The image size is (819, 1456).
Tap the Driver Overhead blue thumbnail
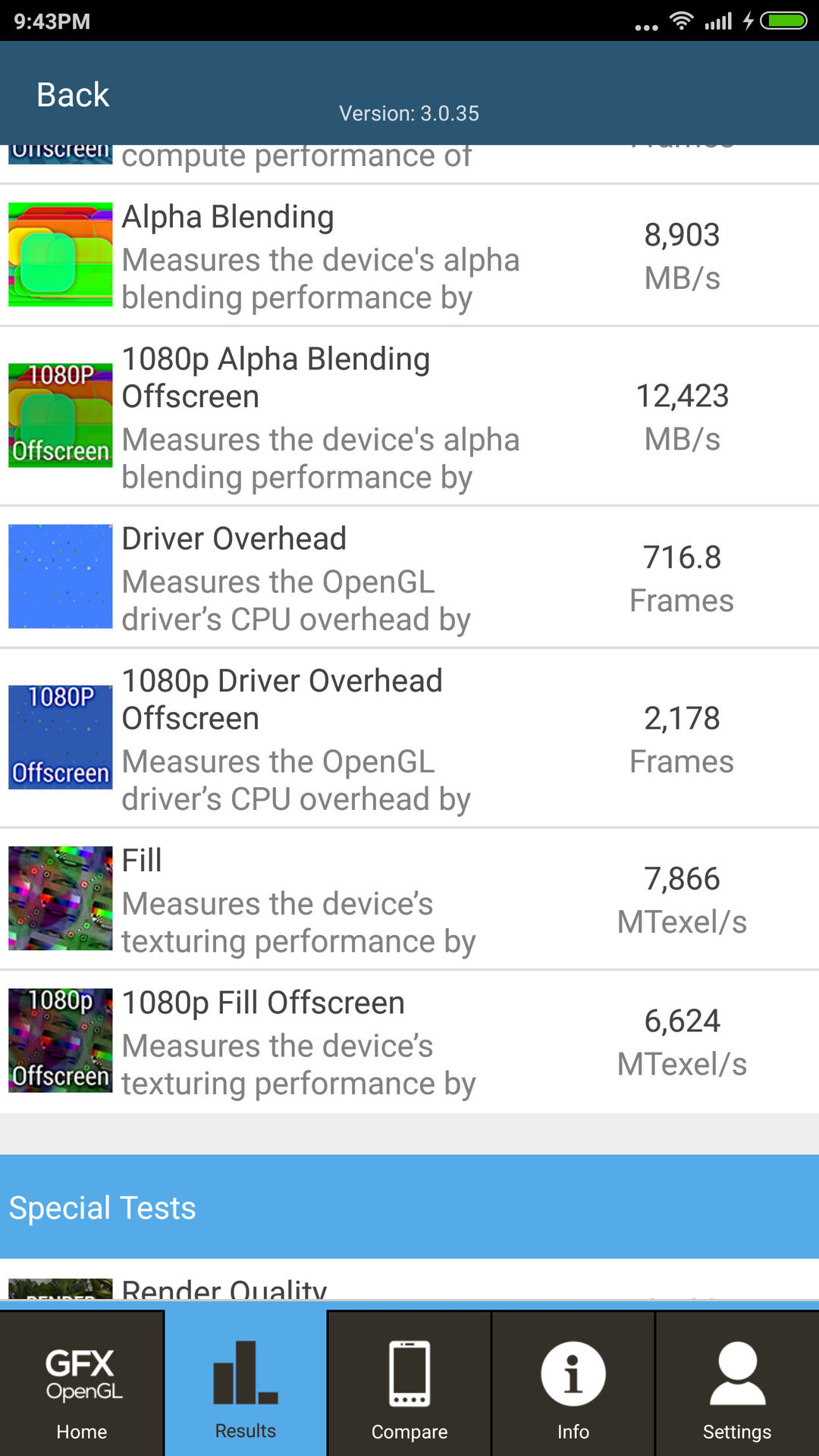[61, 576]
